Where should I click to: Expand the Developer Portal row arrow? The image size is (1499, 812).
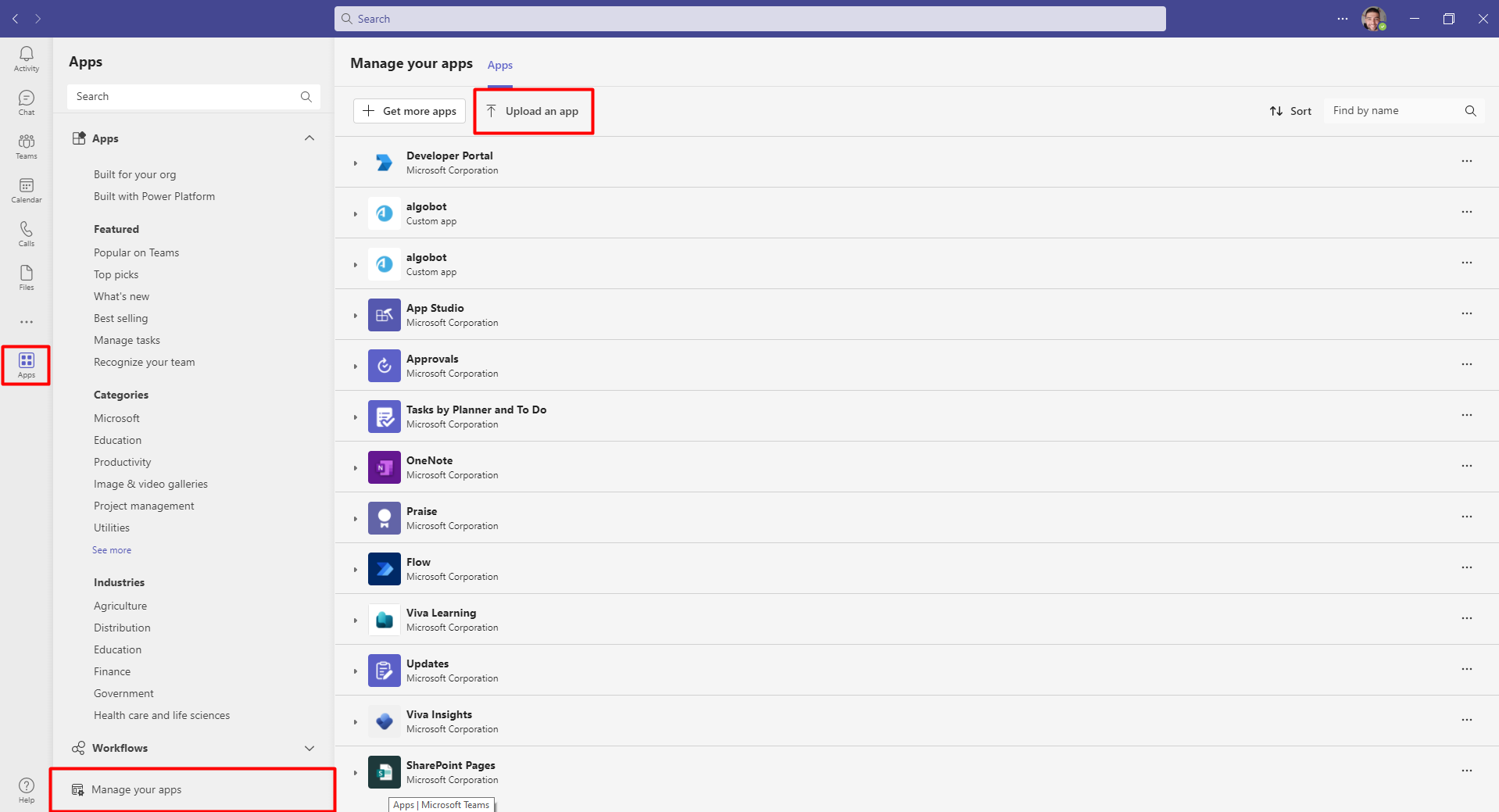point(356,163)
